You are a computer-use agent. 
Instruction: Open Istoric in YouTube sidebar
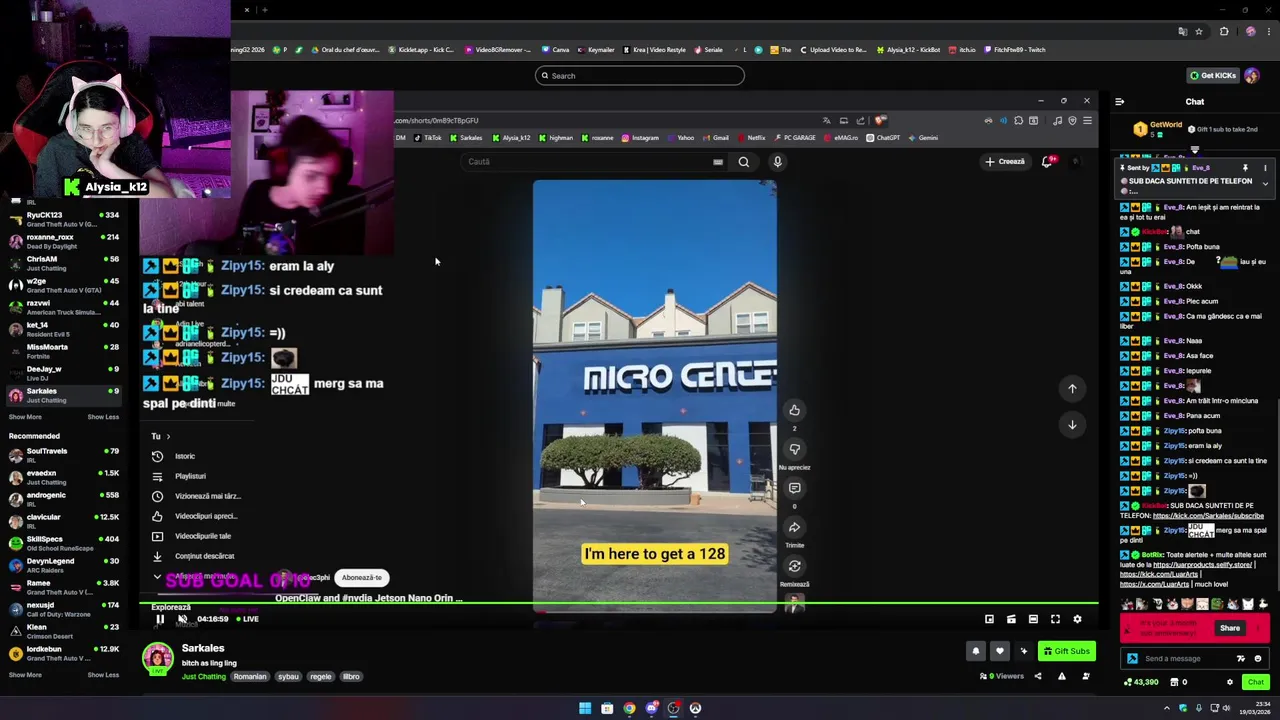tap(184, 456)
